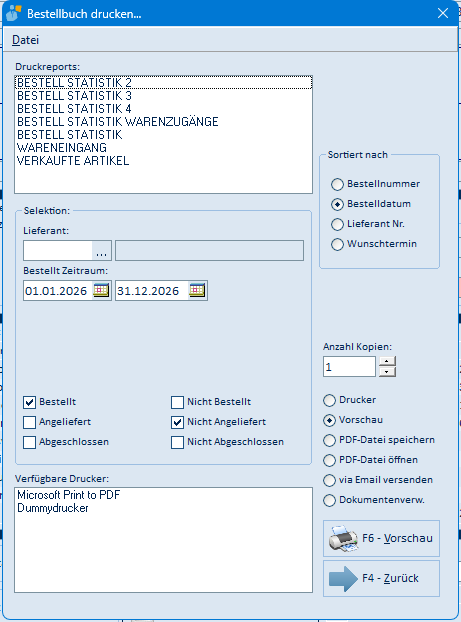Open the Datei menu
The height and width of the screenshot is (622, 461).
tap(25, 40)
